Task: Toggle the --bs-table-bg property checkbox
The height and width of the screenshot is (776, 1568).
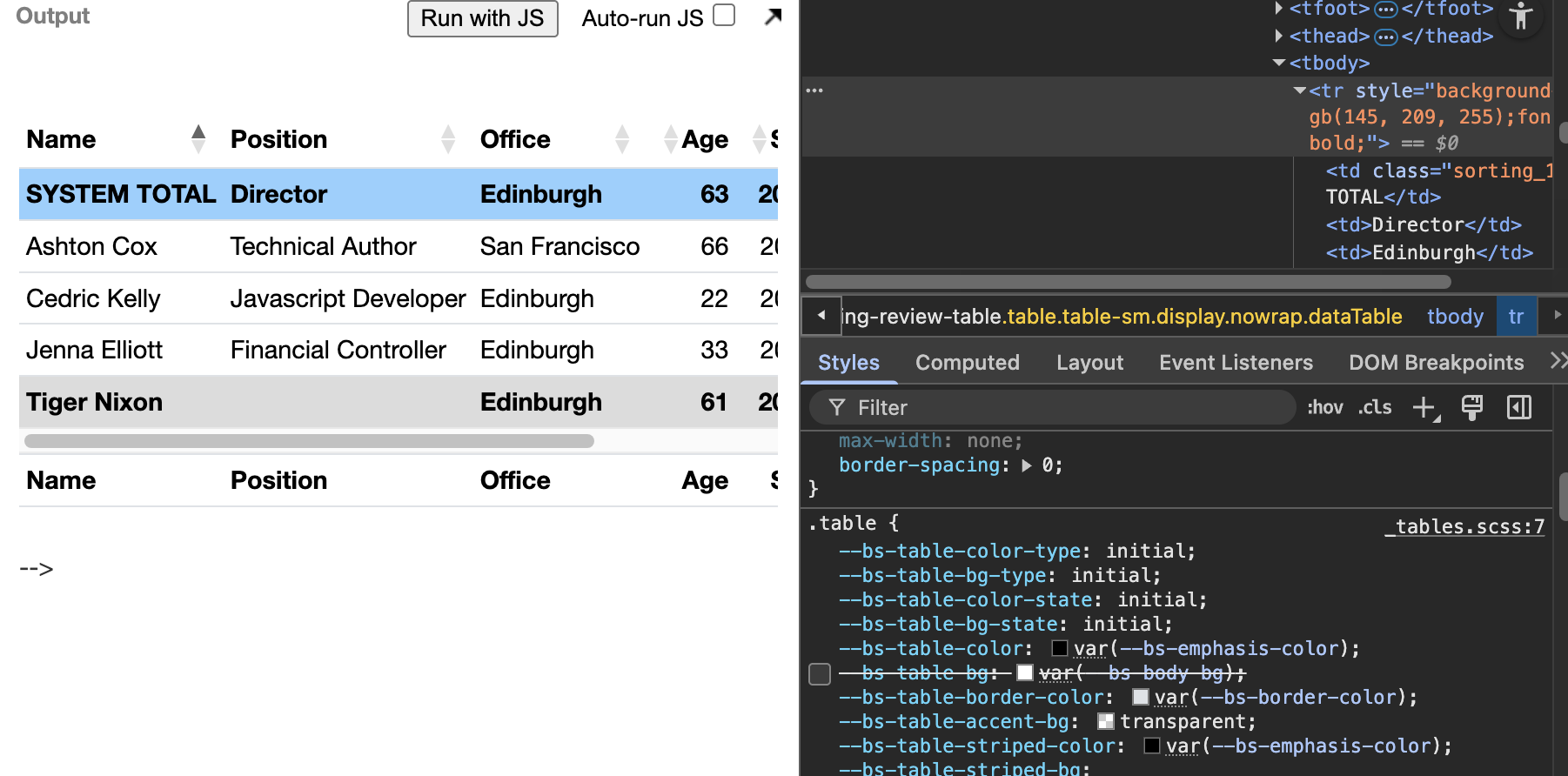Action: point(820,674)
